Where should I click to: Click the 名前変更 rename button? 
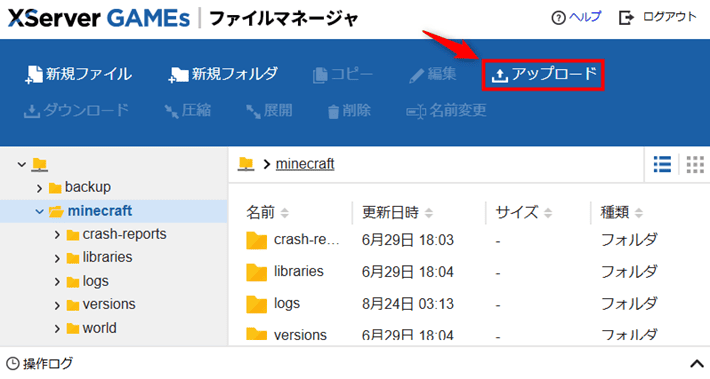[x=446, y=110]
